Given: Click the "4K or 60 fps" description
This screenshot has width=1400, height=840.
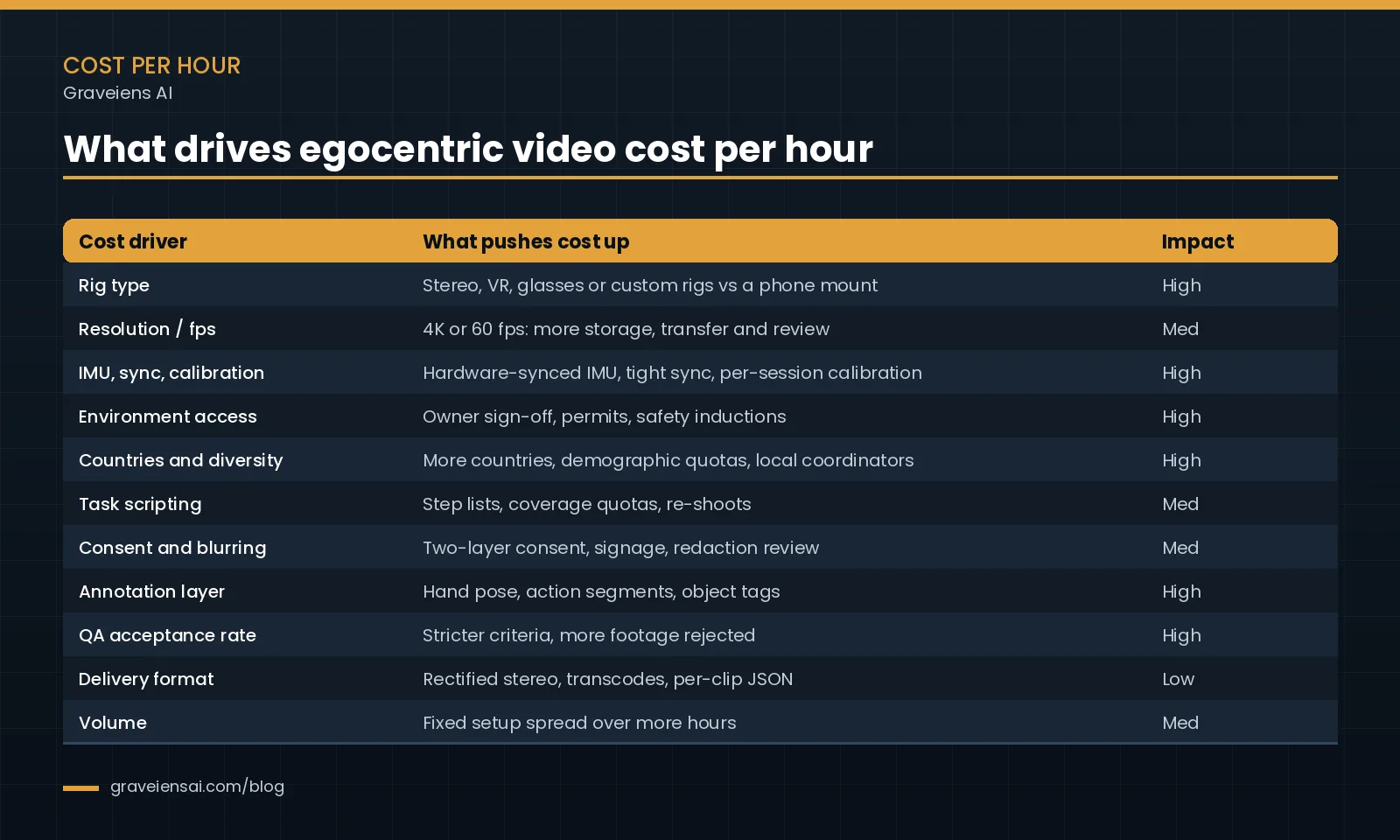Looking at the screenshot, I should pyautogui.click(x=626, y=329).
